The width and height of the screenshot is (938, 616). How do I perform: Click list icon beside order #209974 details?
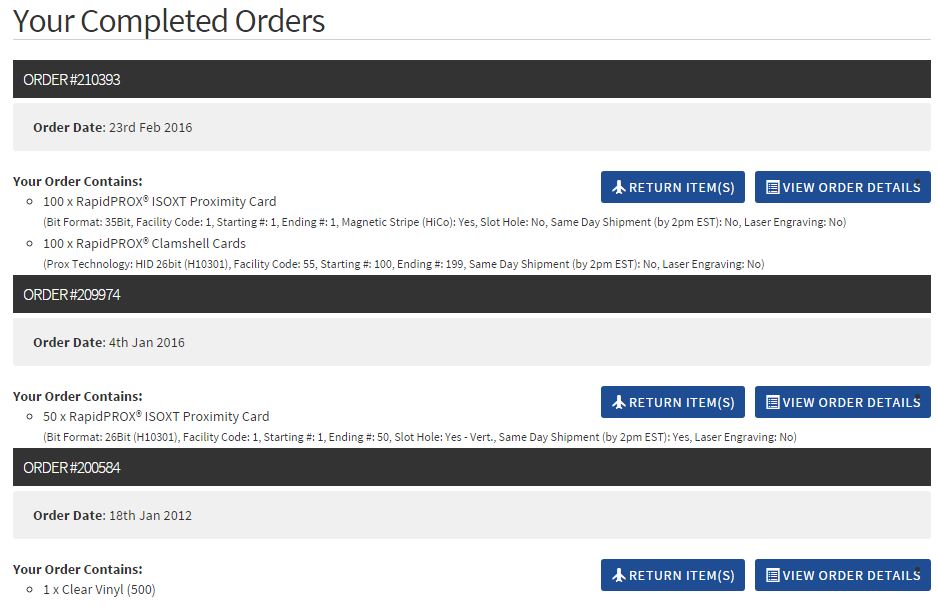click(x=772, y=402)
